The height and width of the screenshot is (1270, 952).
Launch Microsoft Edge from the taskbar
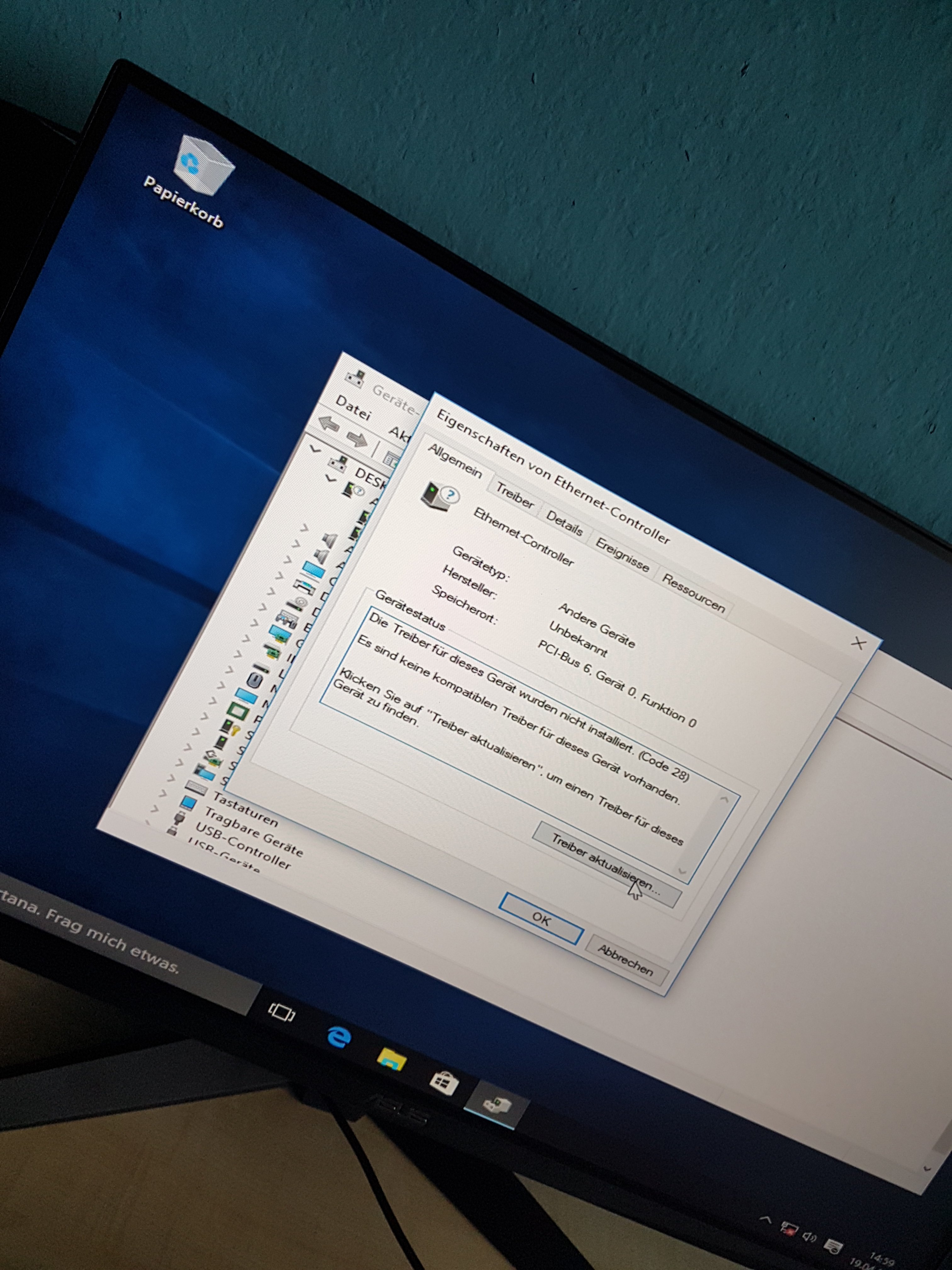pos(339,1037)
